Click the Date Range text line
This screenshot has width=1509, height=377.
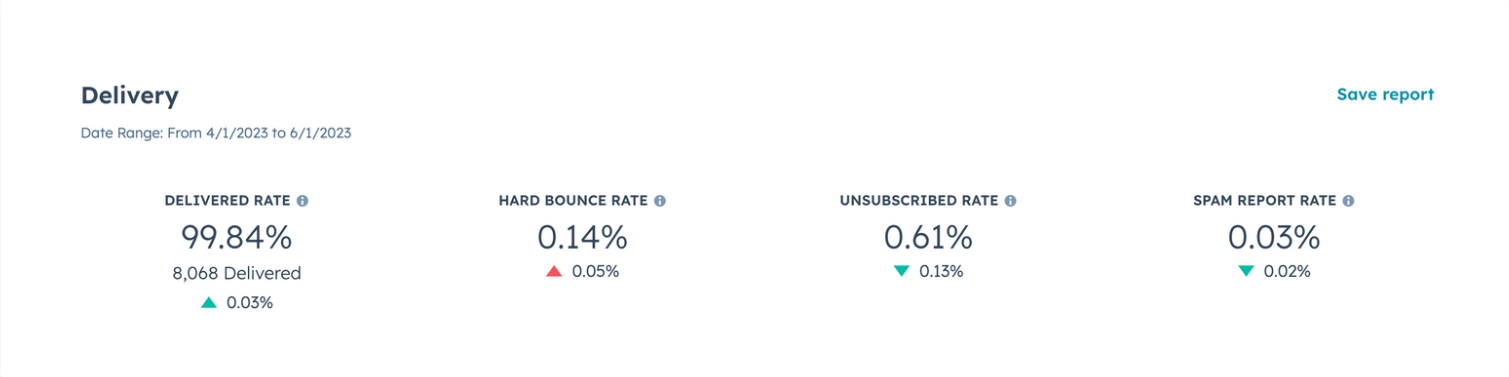pyautogui.click(x=216, y=133)
